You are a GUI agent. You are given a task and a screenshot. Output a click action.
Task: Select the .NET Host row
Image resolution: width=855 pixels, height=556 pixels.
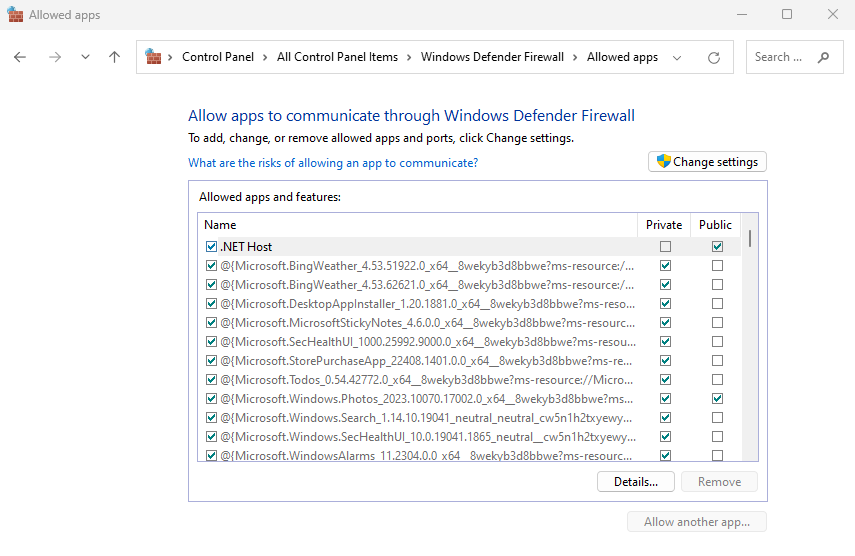coord(469,247)
